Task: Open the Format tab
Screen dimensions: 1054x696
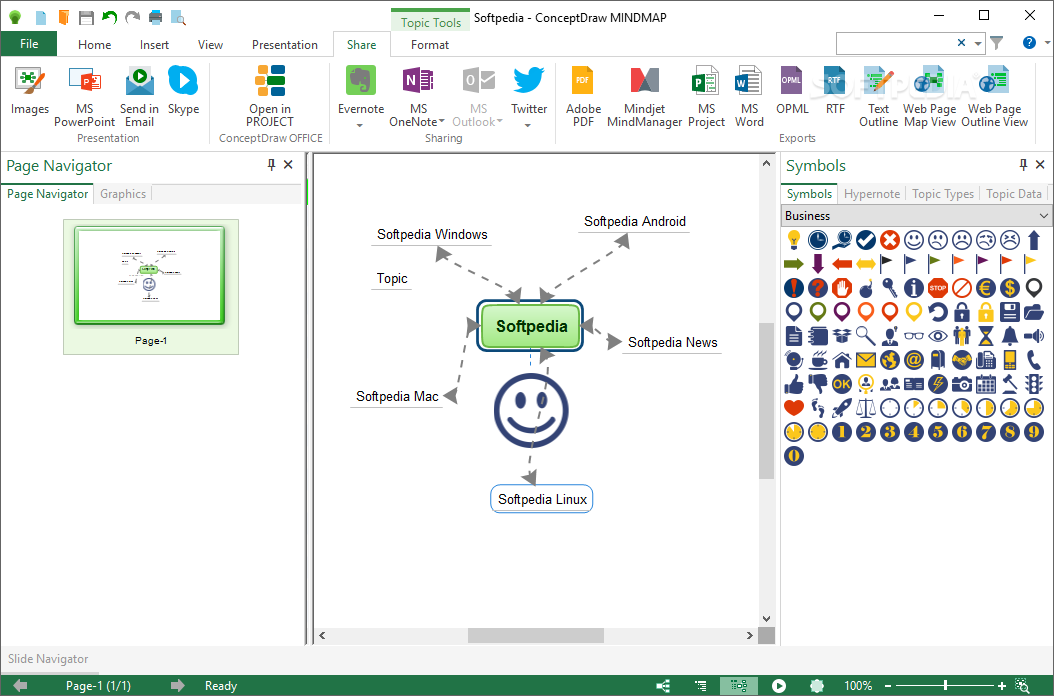Action: [x=430, y=44]
